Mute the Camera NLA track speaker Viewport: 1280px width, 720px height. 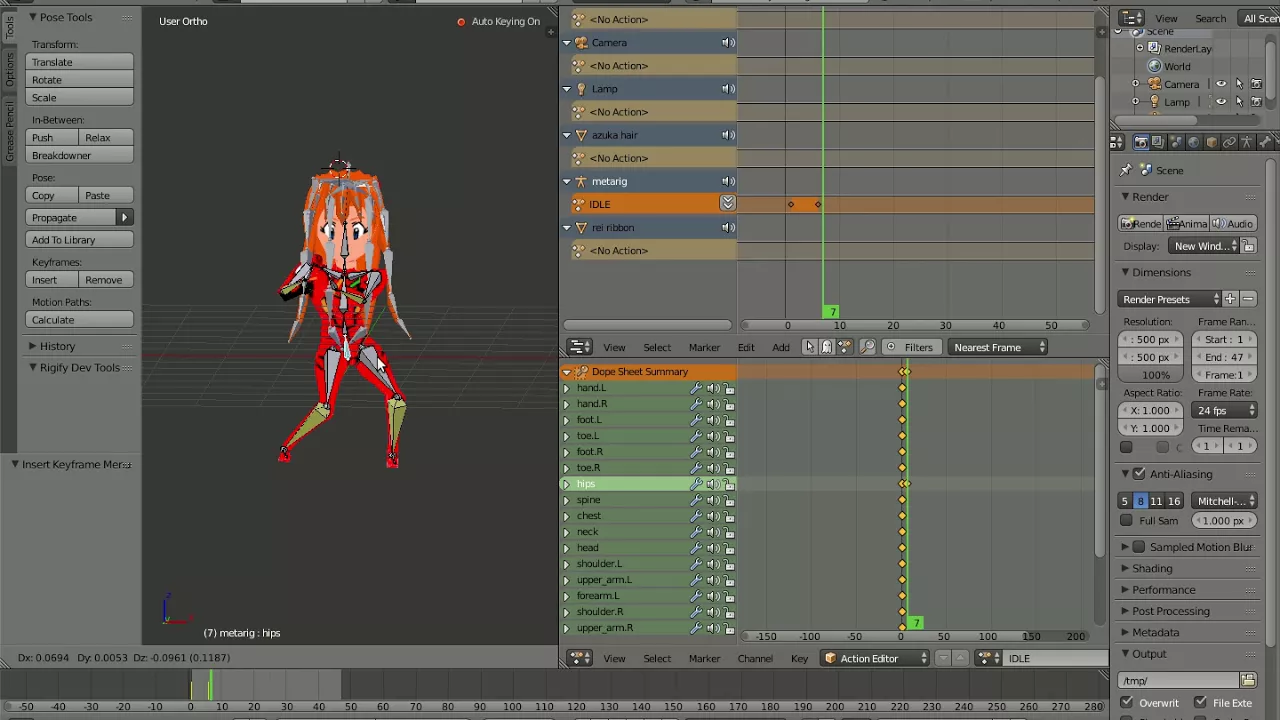click(x=728, y=42)
